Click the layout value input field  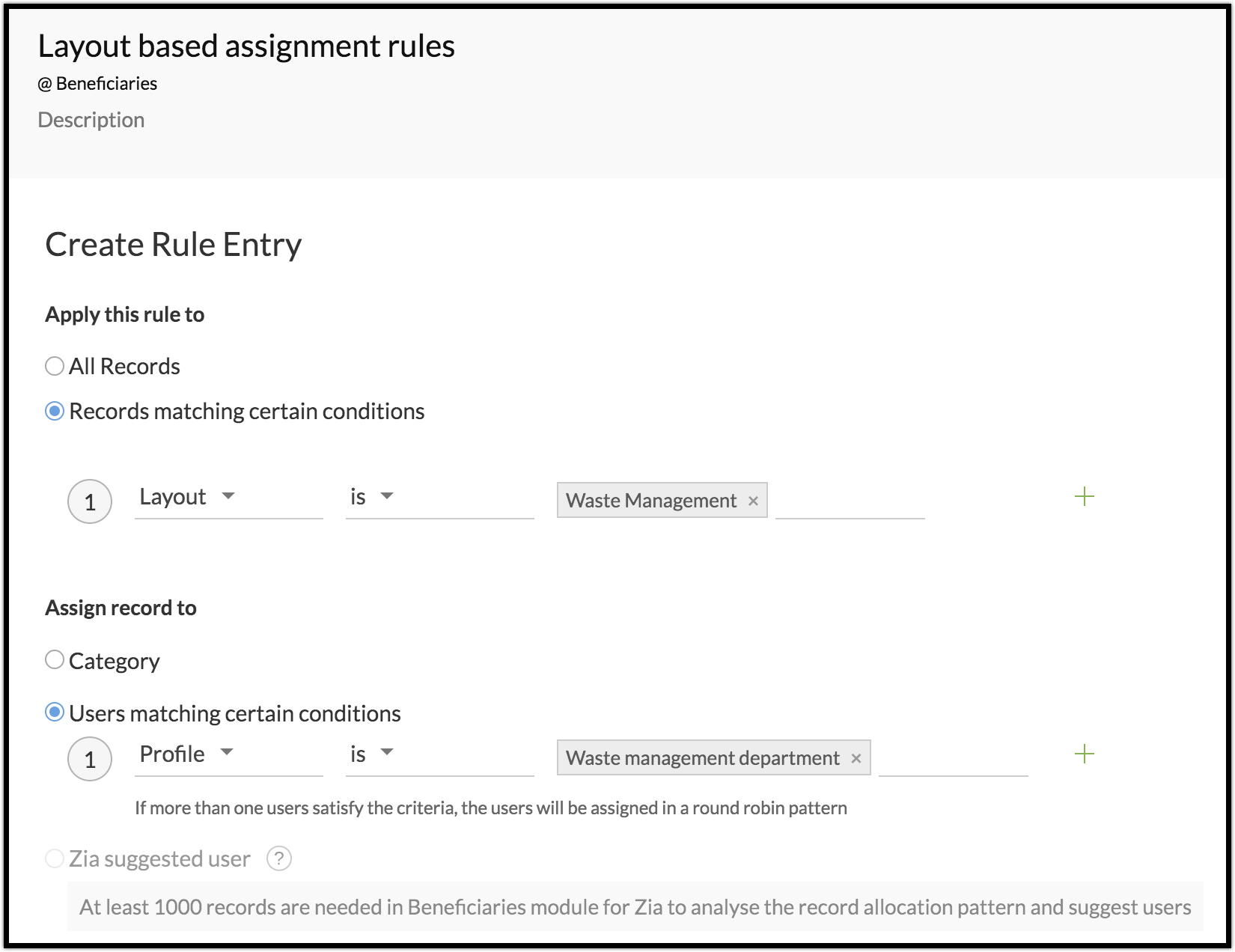pos(850,500)
